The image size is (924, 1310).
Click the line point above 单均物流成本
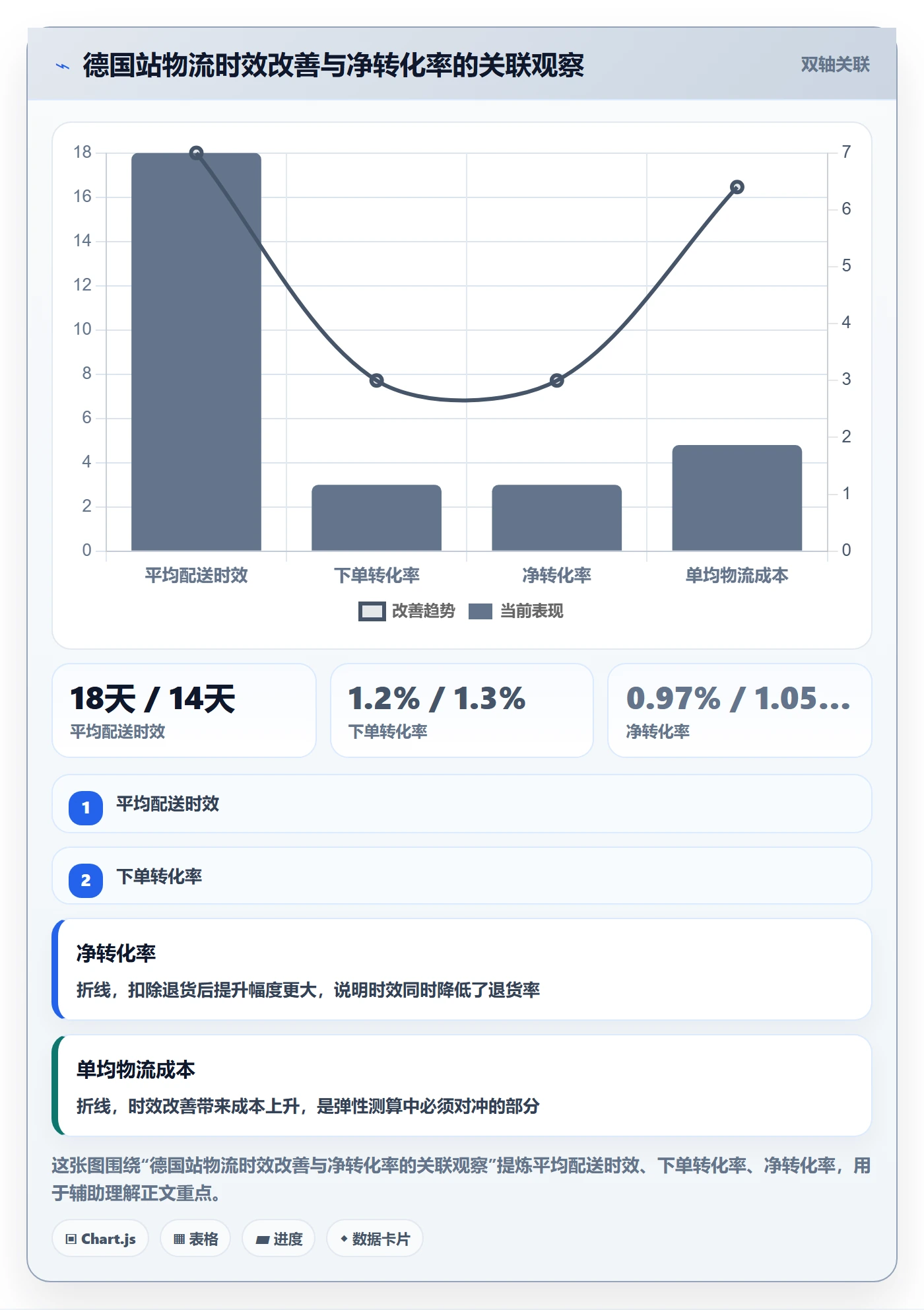[x=737, y=187]
